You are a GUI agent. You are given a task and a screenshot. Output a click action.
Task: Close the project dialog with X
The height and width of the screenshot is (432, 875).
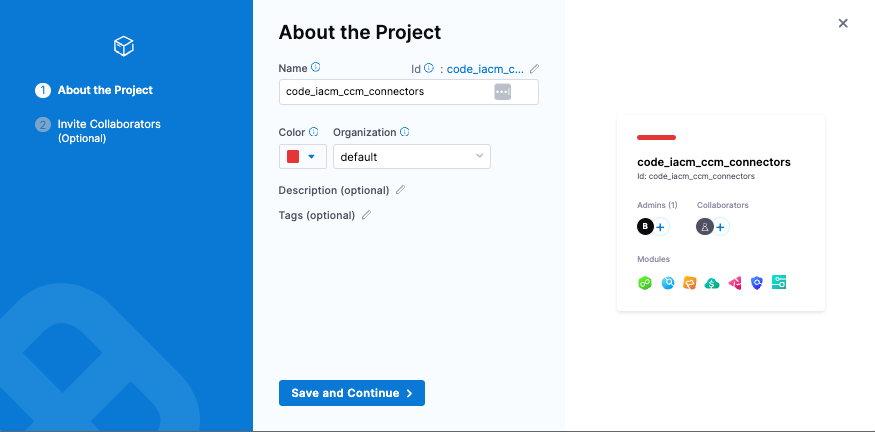point(843,23)
